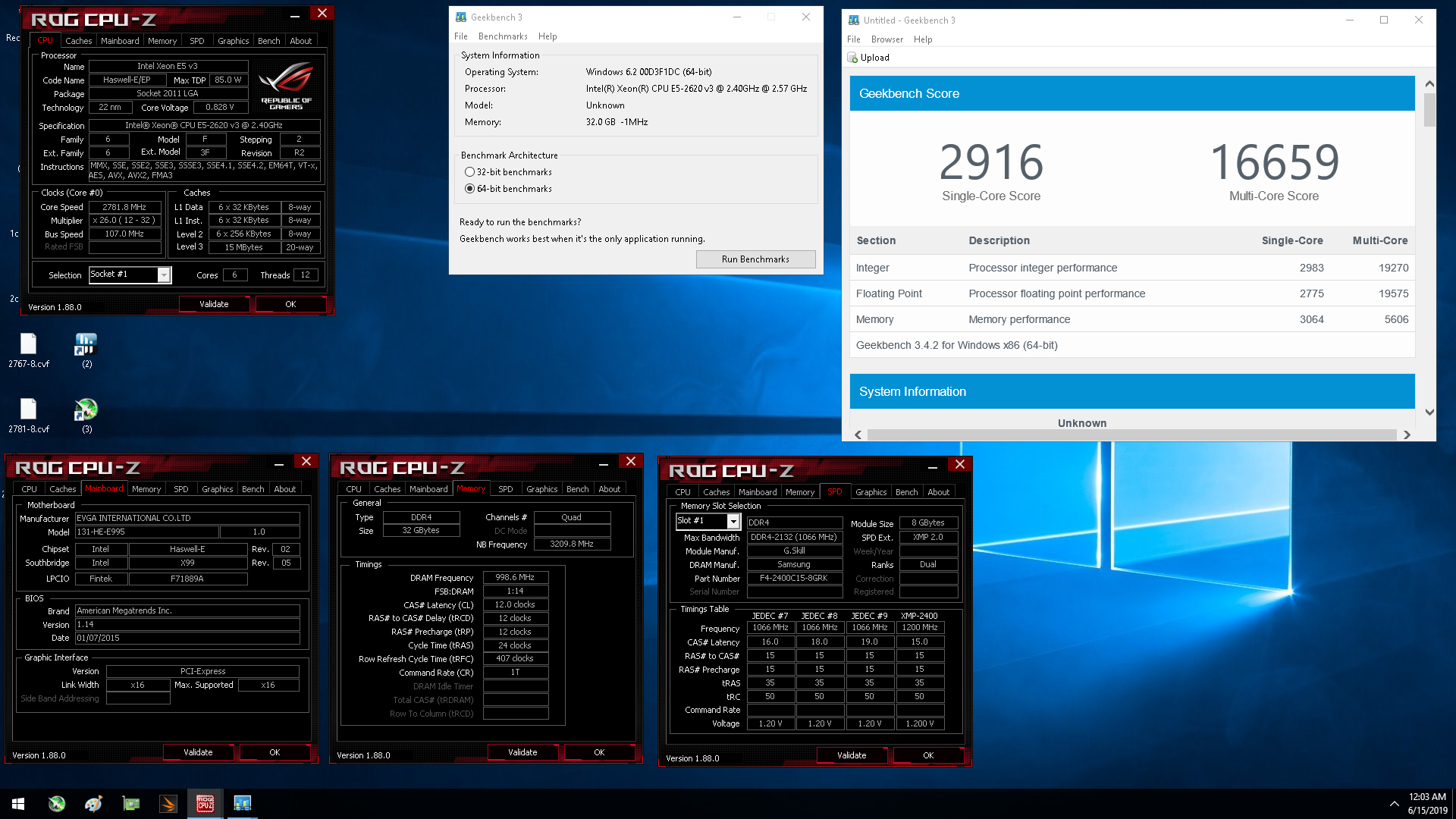Open Help menu in Geekbench 3 window
The image size is (1456, 819).
[x=548, y=36]
